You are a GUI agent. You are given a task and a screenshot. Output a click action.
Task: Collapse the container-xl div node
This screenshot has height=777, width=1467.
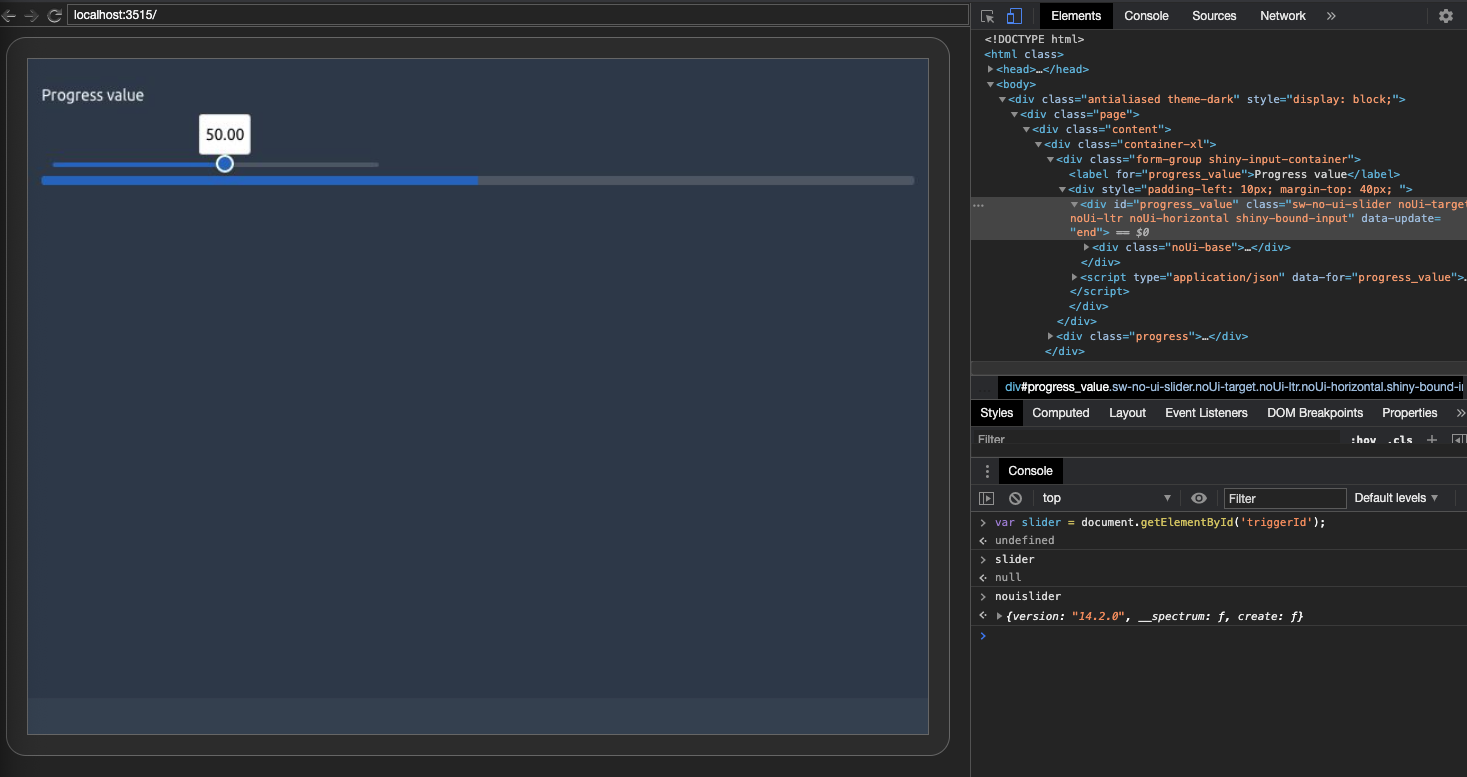click(1038, 145)
